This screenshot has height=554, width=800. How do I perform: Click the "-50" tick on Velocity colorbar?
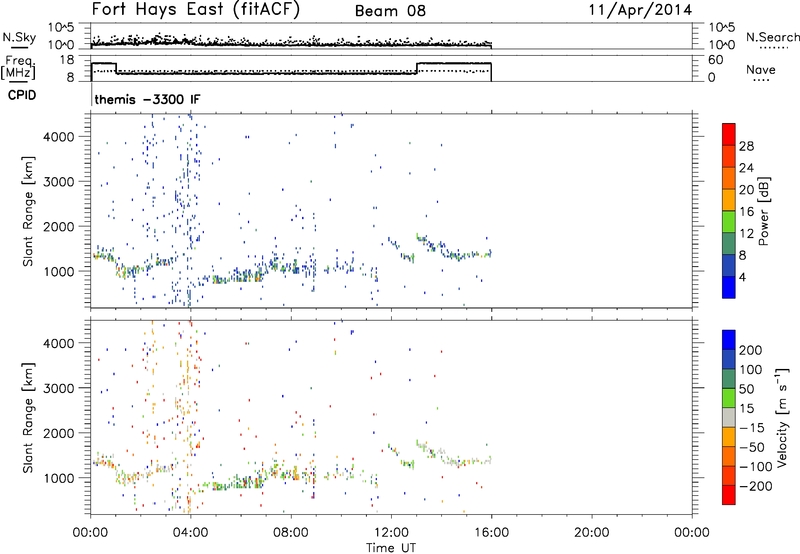(x=751, y=447)
